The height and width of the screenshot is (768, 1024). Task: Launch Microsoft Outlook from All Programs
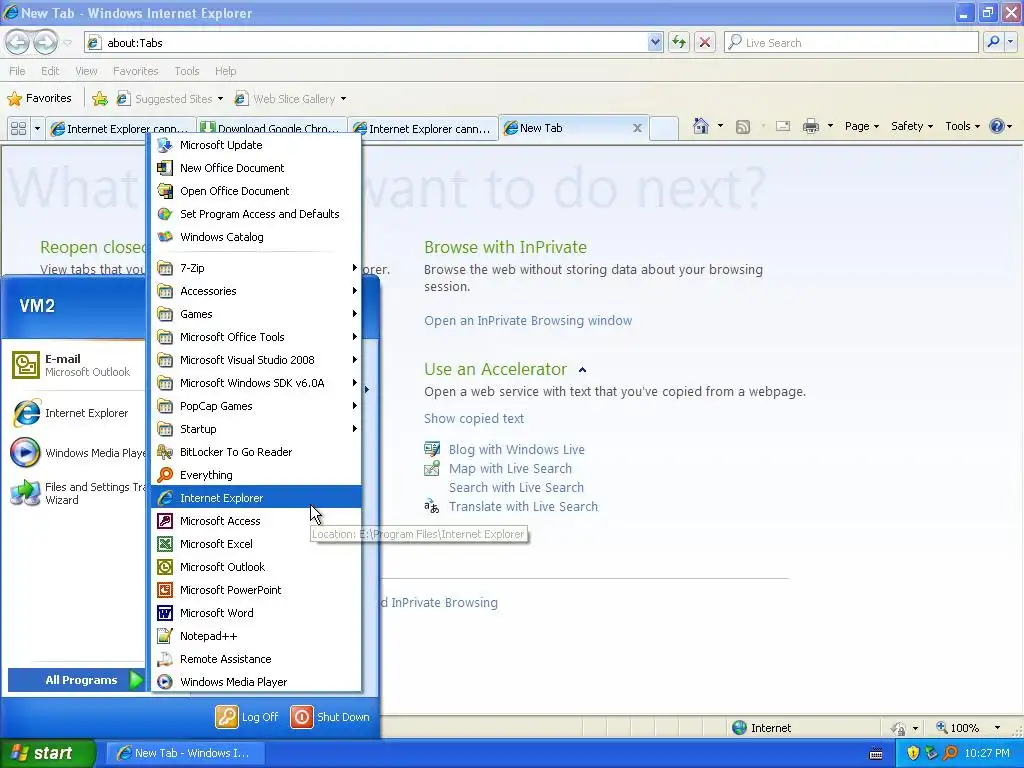(256, 567)
